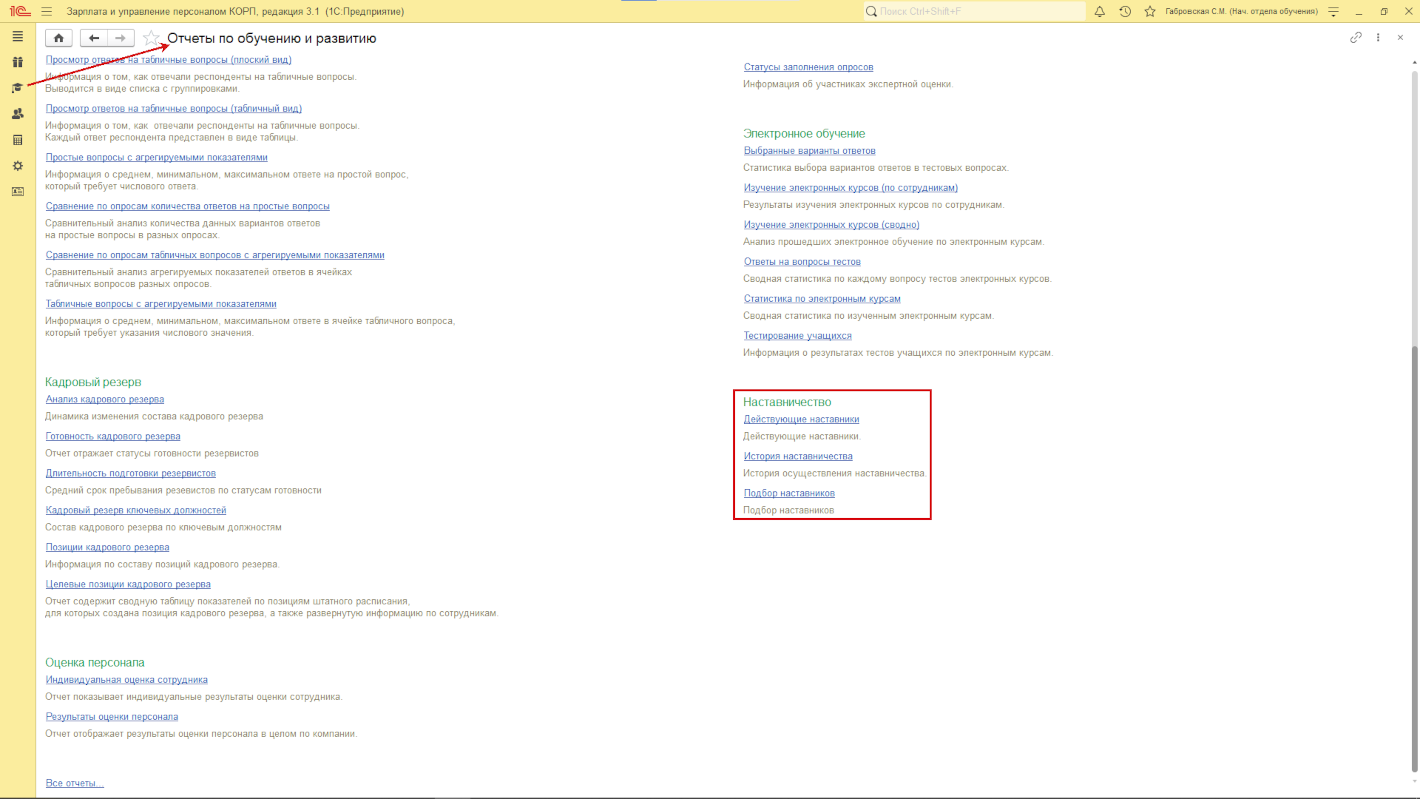
Task: Open the history clock icon
Action: 1125,11
